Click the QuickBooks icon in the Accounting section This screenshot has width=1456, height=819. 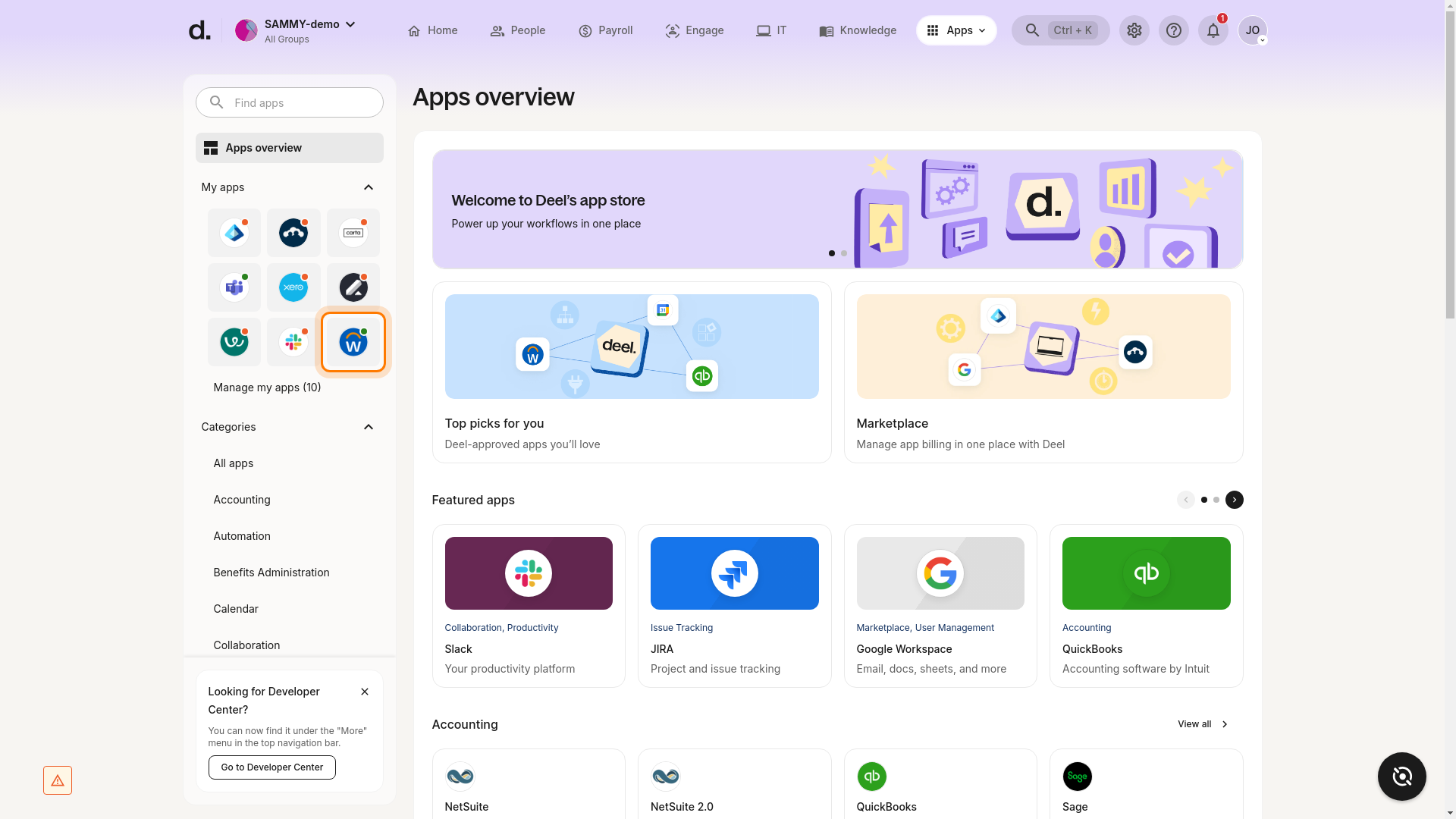[871, 777]
